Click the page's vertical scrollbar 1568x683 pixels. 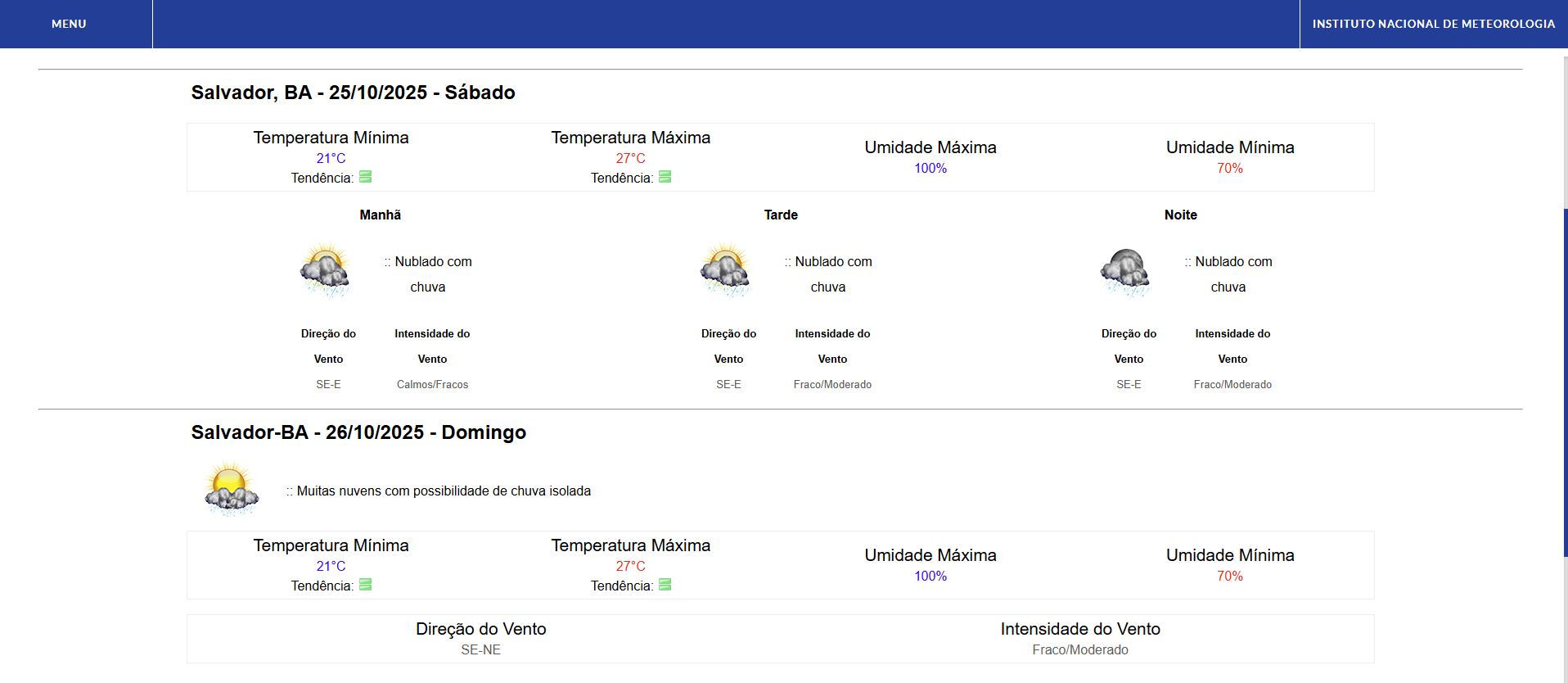tap(1564, 377)
